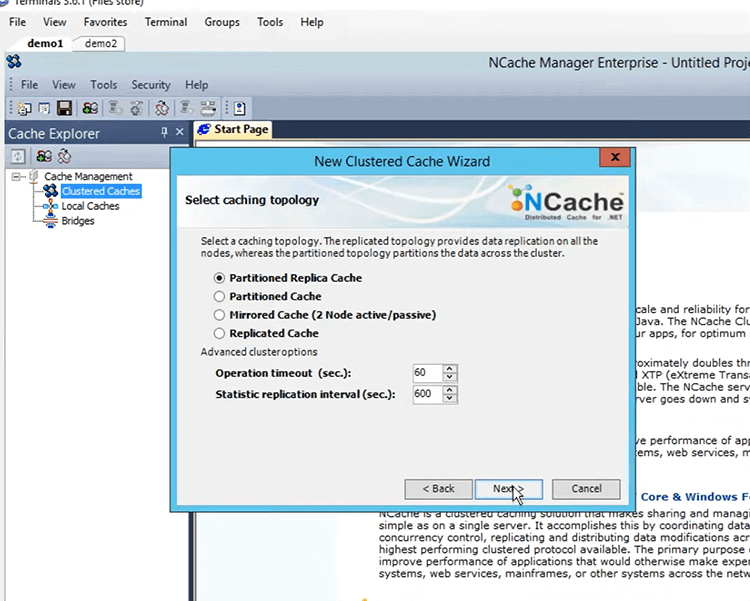Select Partitioned Replica Cache radio button
The height and width of the screenshot is (601, 750).
(219, 278)
